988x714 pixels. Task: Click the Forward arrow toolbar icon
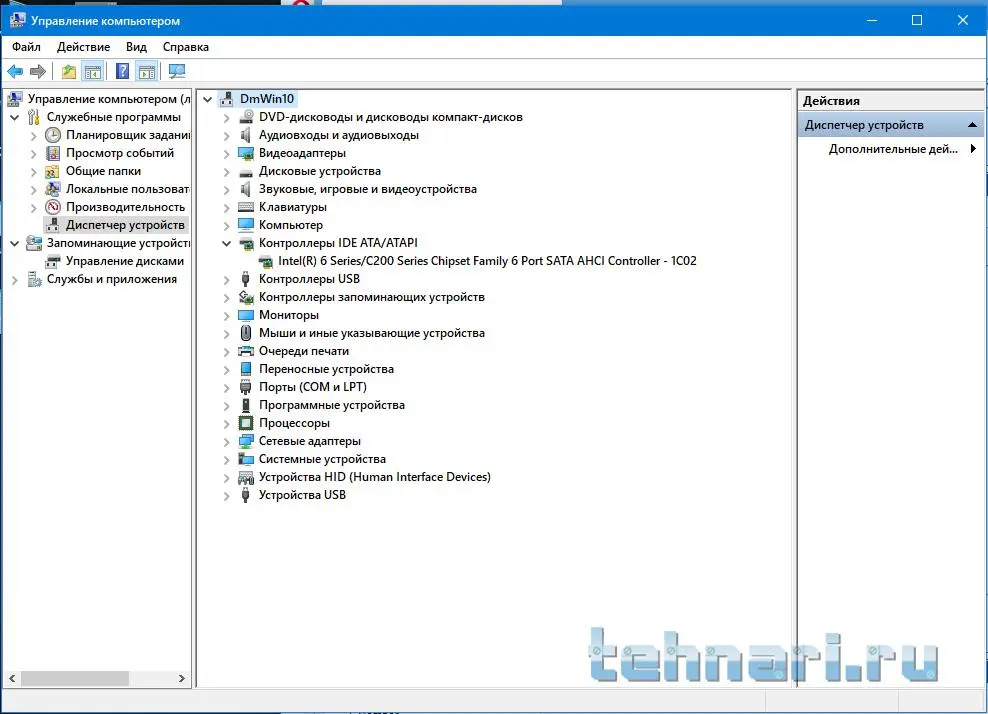(x=38, y=72)
